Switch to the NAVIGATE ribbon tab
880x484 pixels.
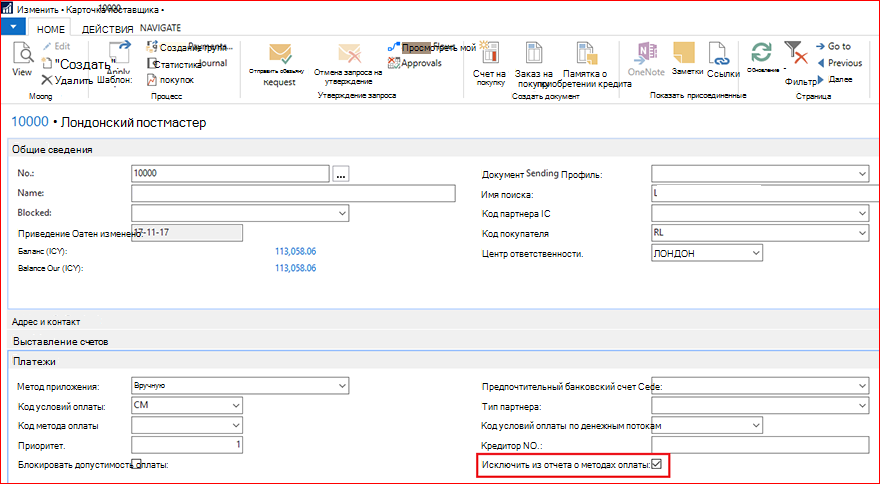(x=161, y=28)
